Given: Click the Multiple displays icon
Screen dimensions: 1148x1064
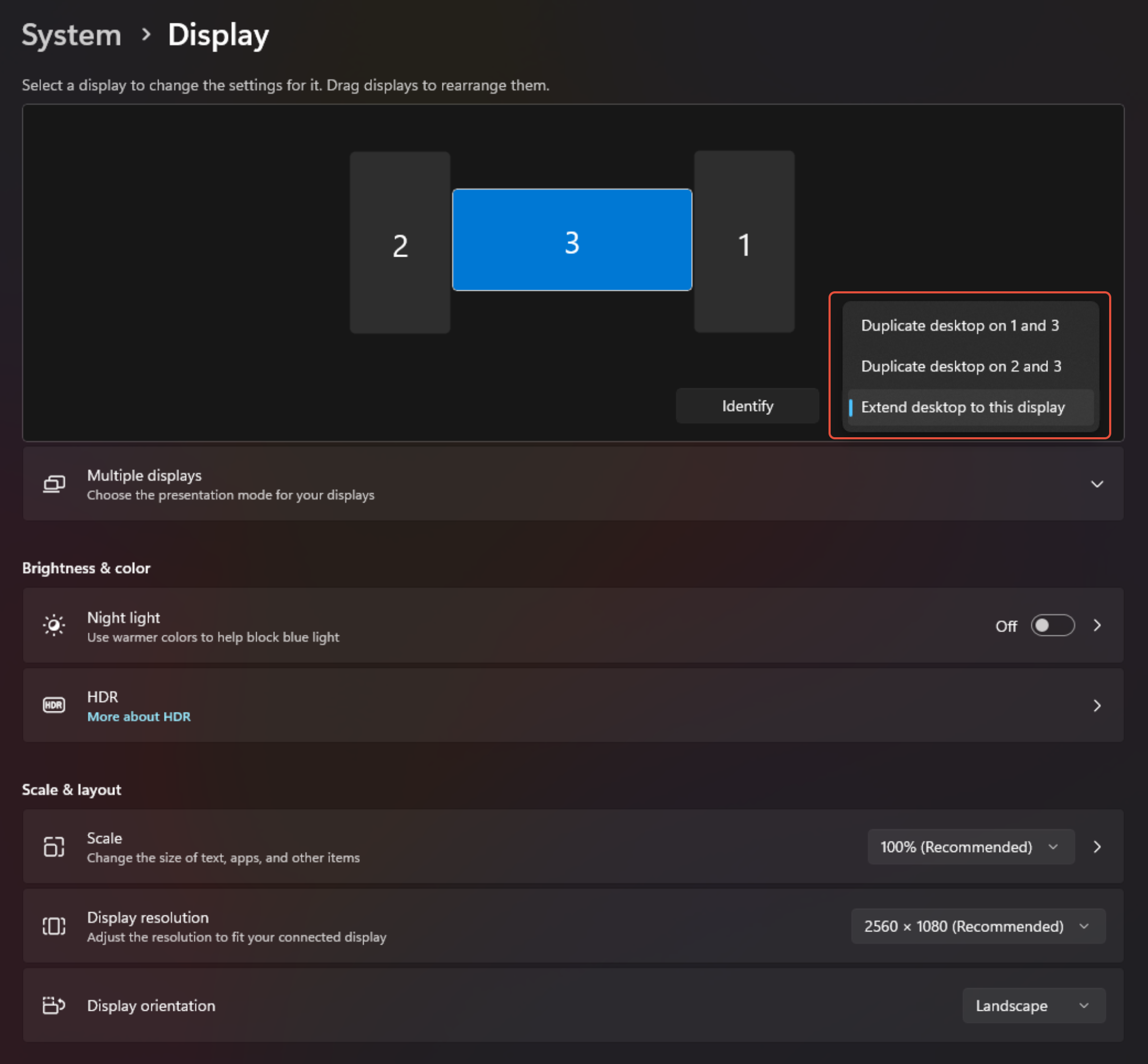Looking at the screenshot, I should pyautogui.click(x=54, y=484).
